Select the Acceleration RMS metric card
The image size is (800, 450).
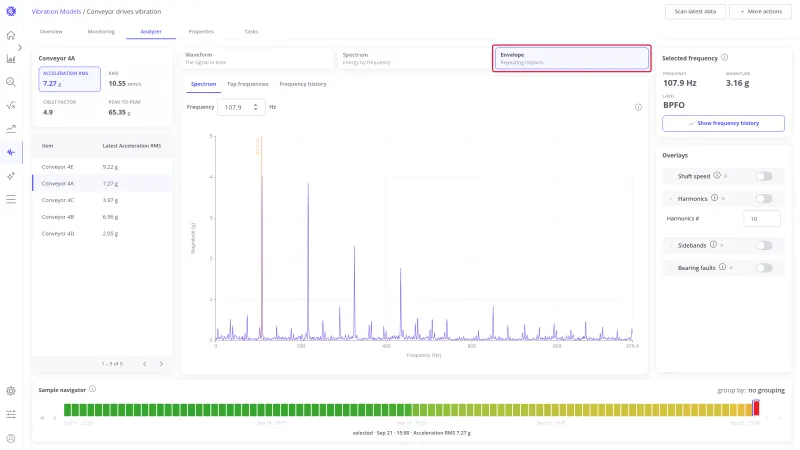coord(69,79)
